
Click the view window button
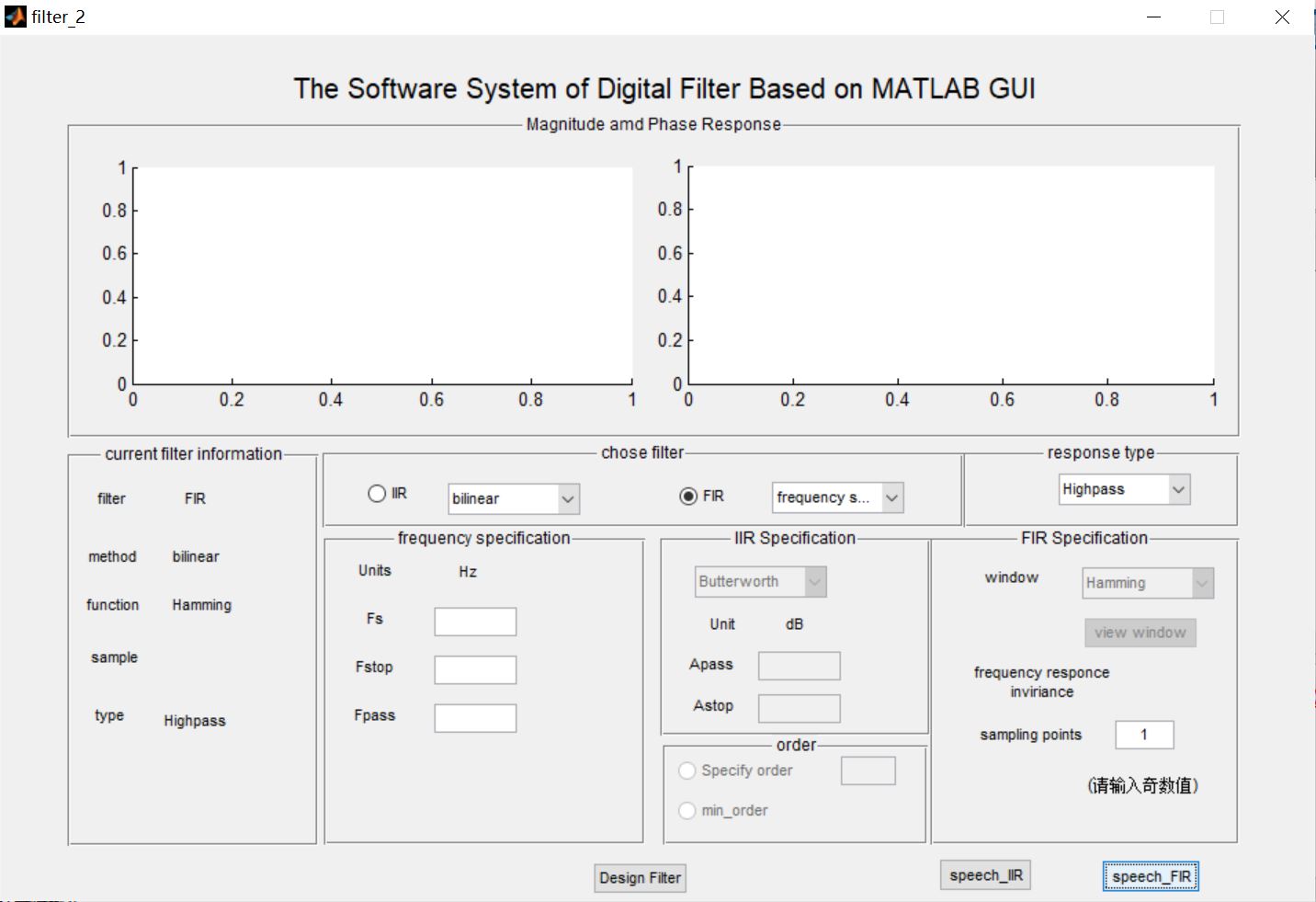pos(1140,633)
